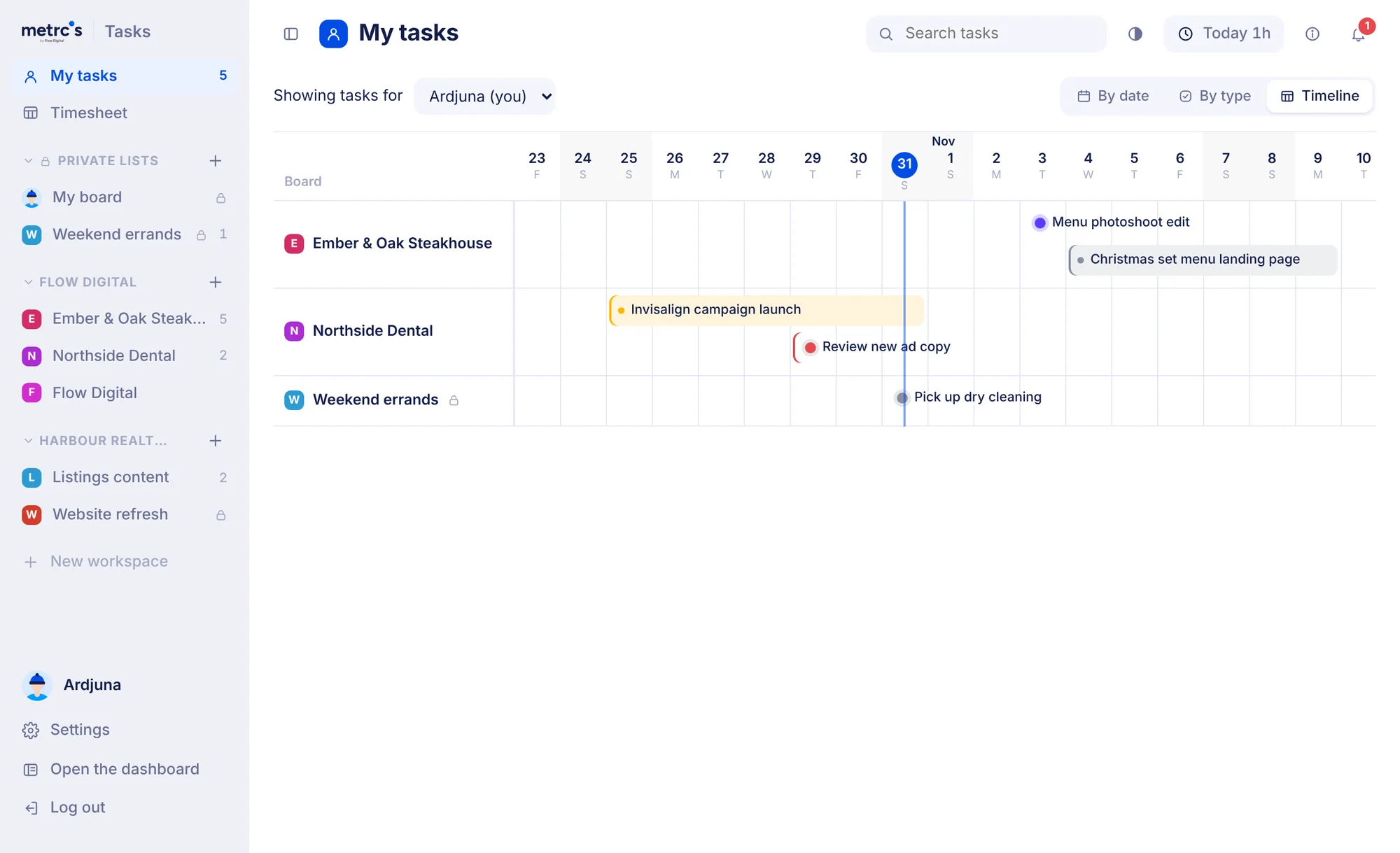Click Nov 1 in the timeline header
Screen dimensions: 1400x853
[950, 158]
